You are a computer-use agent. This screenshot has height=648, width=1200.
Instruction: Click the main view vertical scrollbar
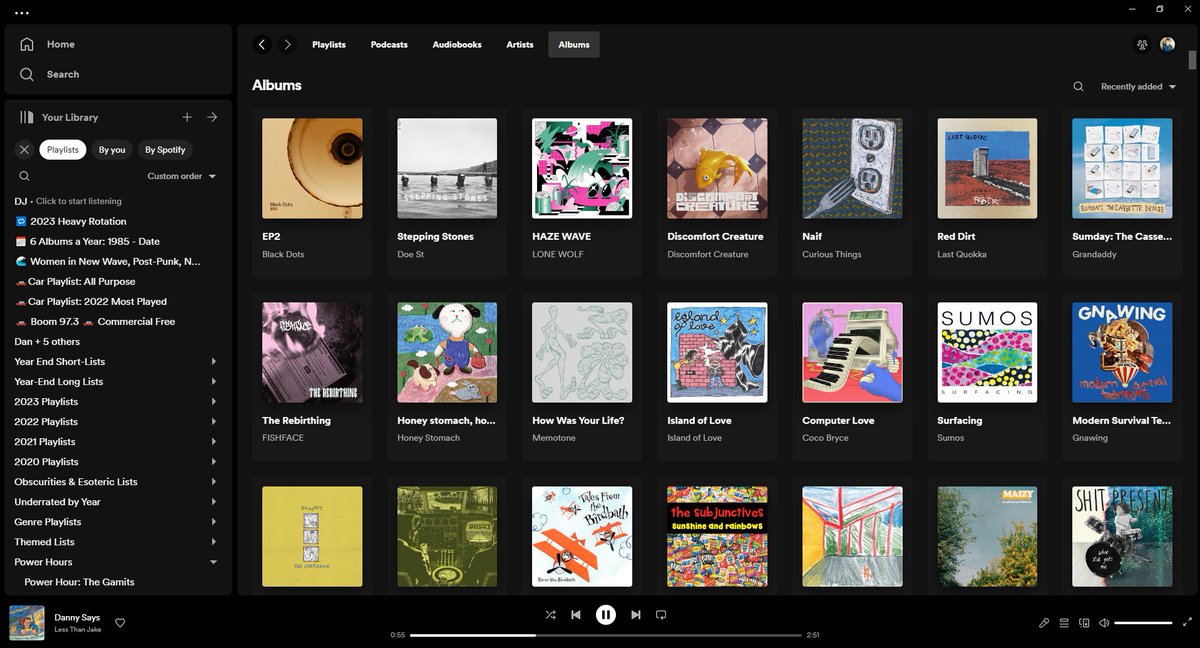point(1192,60)
